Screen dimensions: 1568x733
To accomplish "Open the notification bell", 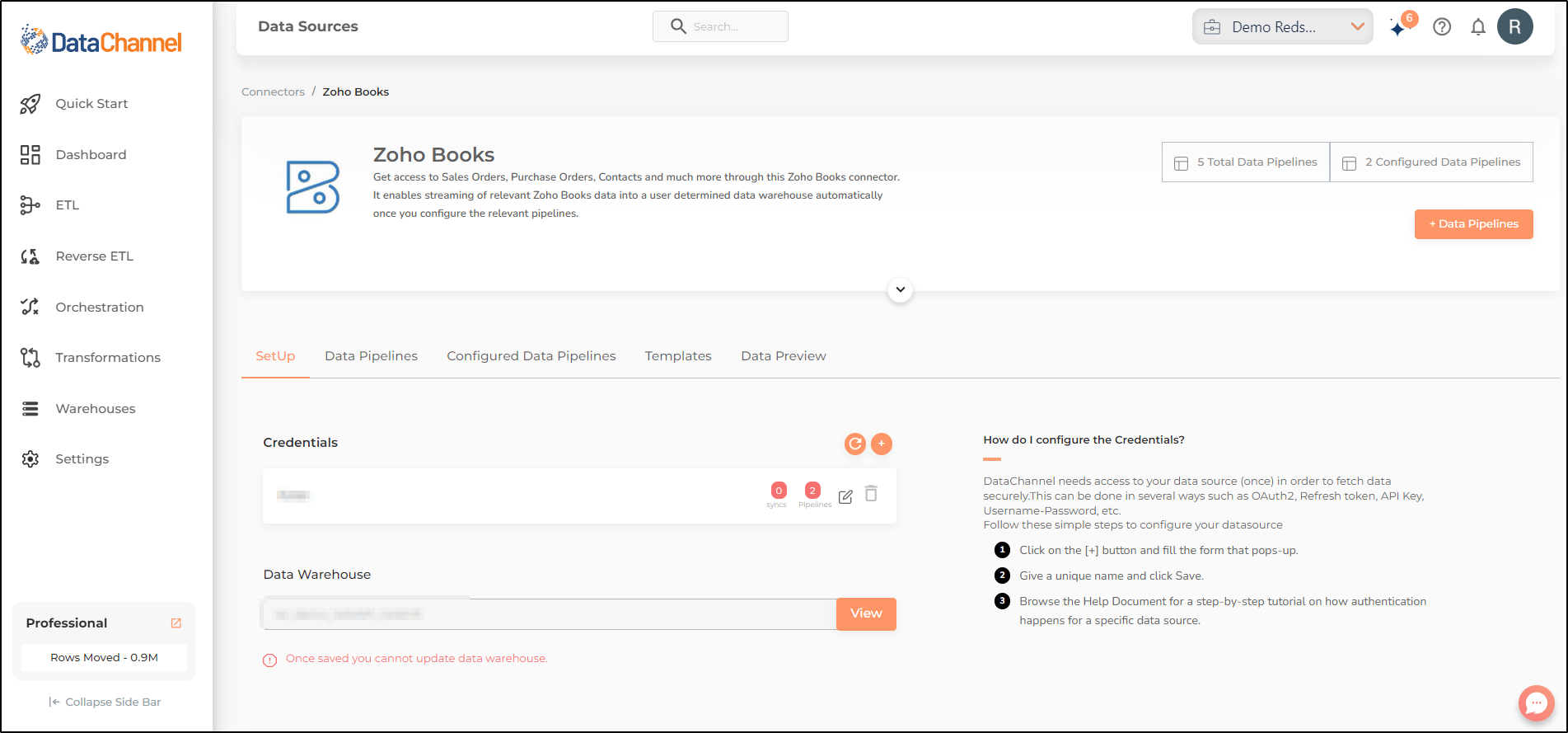I will pyautogui.click(x=1478, y=27).
